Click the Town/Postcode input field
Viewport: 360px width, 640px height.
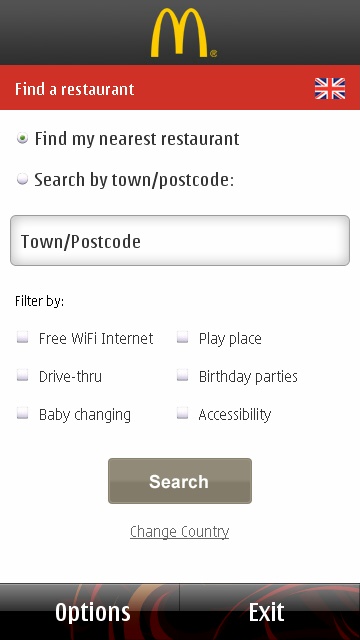pos(180,241)
